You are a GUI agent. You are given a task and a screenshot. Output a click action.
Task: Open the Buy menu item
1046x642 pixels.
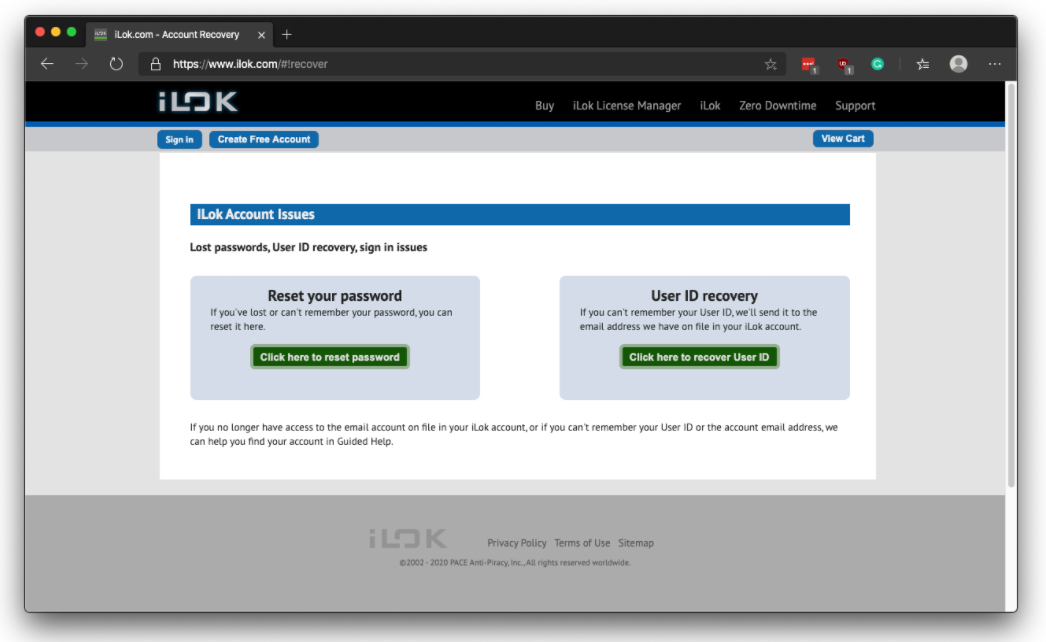544,106
